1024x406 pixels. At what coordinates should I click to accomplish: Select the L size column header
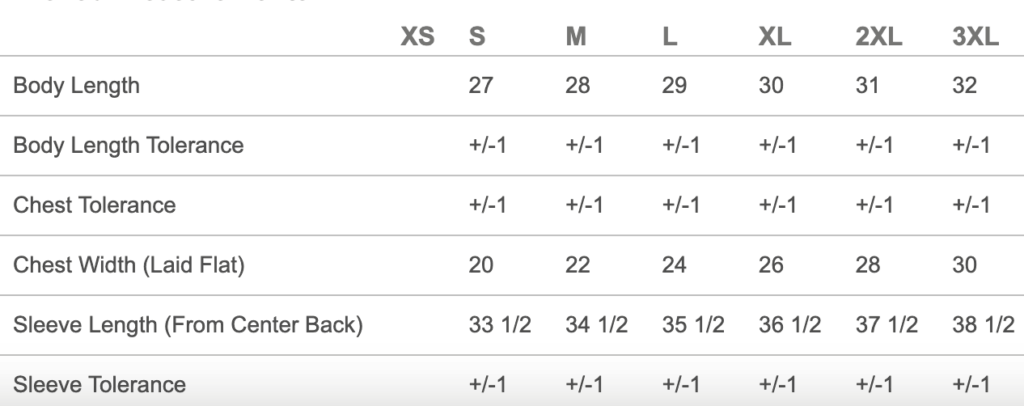pos(670,37)
